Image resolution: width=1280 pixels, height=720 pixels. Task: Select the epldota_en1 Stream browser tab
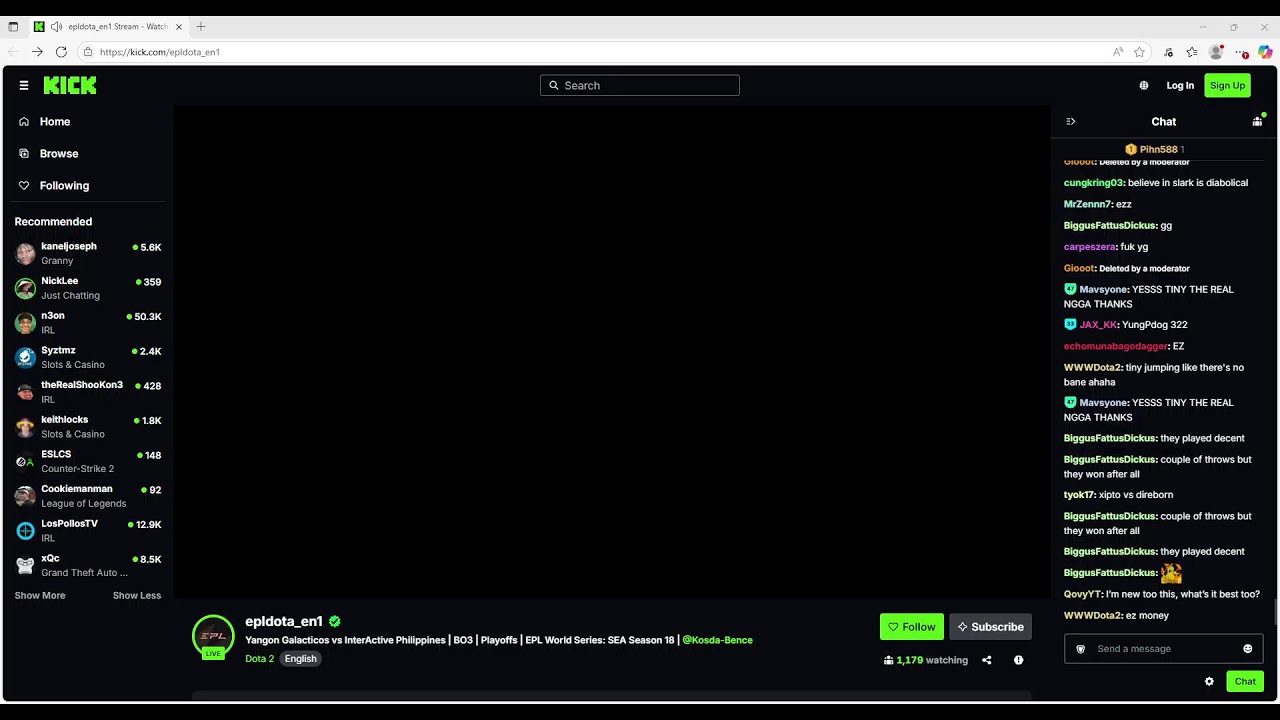(x=108, y=27)
